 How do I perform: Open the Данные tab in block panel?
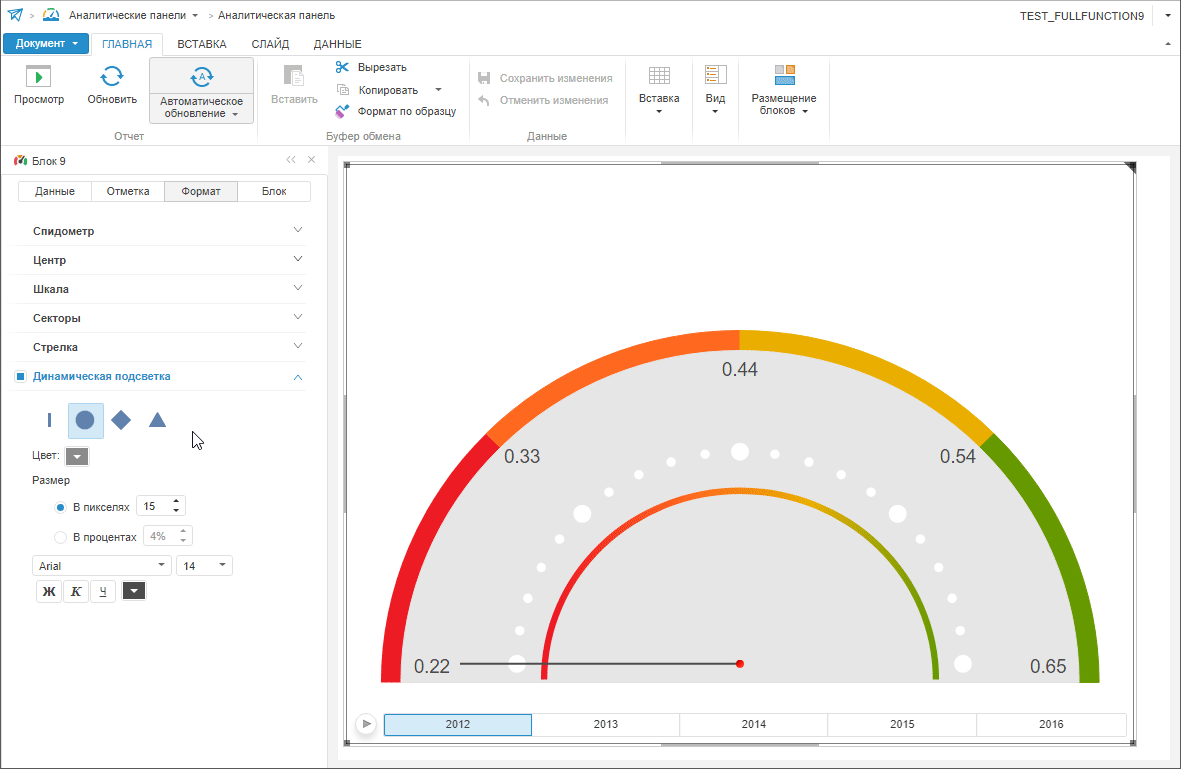(x=55, y=192)
